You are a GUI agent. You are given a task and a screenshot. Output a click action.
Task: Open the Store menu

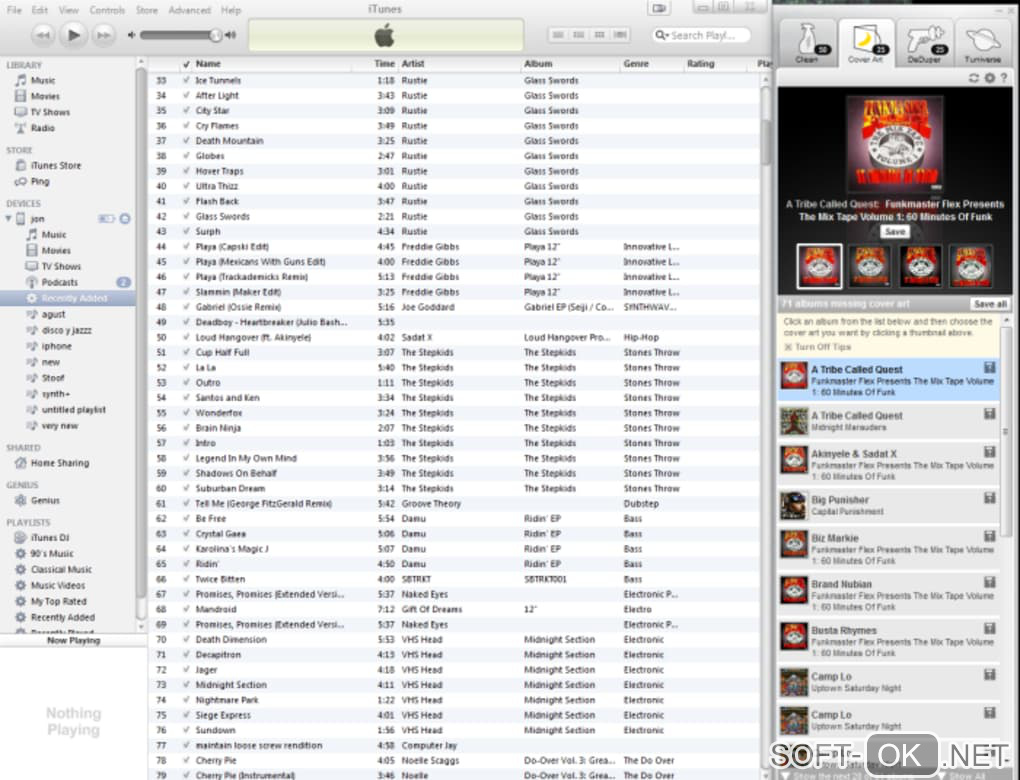coord(146,10)
